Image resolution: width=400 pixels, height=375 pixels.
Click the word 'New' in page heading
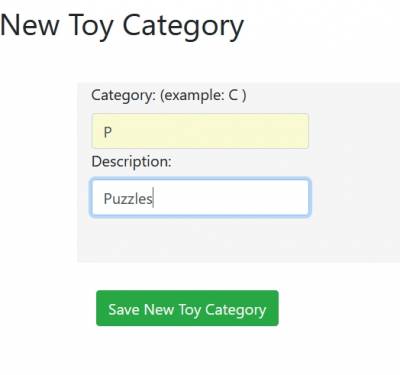(x=29, y=26)
